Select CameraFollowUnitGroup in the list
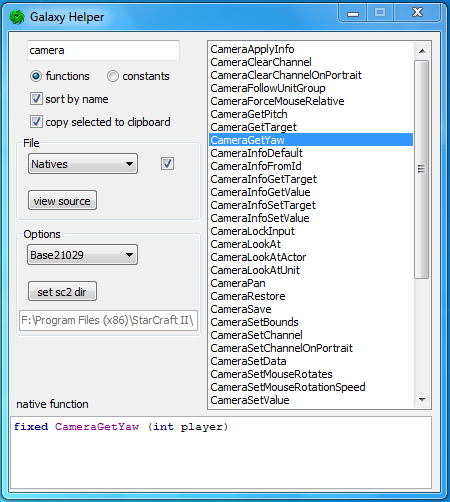 (311, 88)
